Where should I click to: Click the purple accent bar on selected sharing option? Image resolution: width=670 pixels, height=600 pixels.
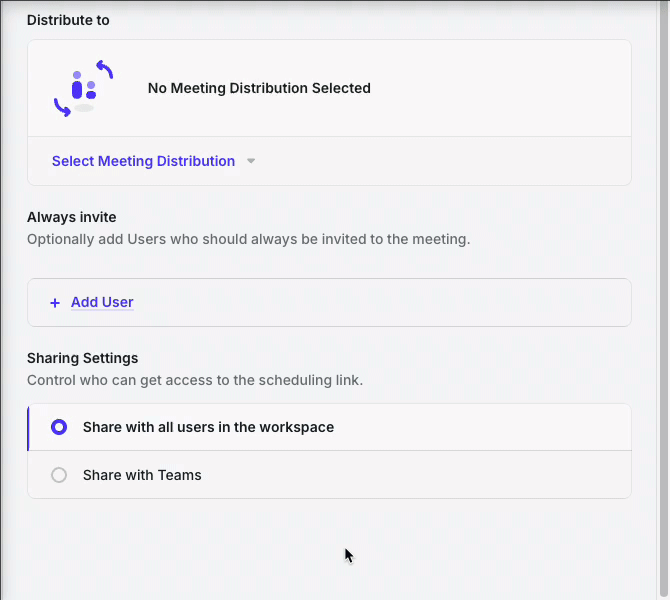[28, 427]
